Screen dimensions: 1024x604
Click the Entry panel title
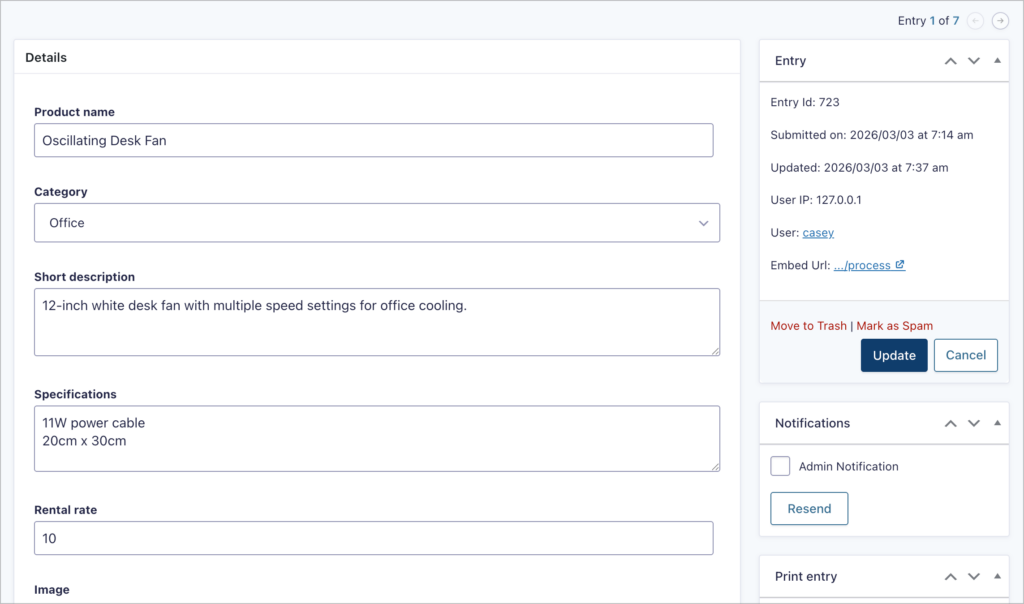tap(790, 61)
